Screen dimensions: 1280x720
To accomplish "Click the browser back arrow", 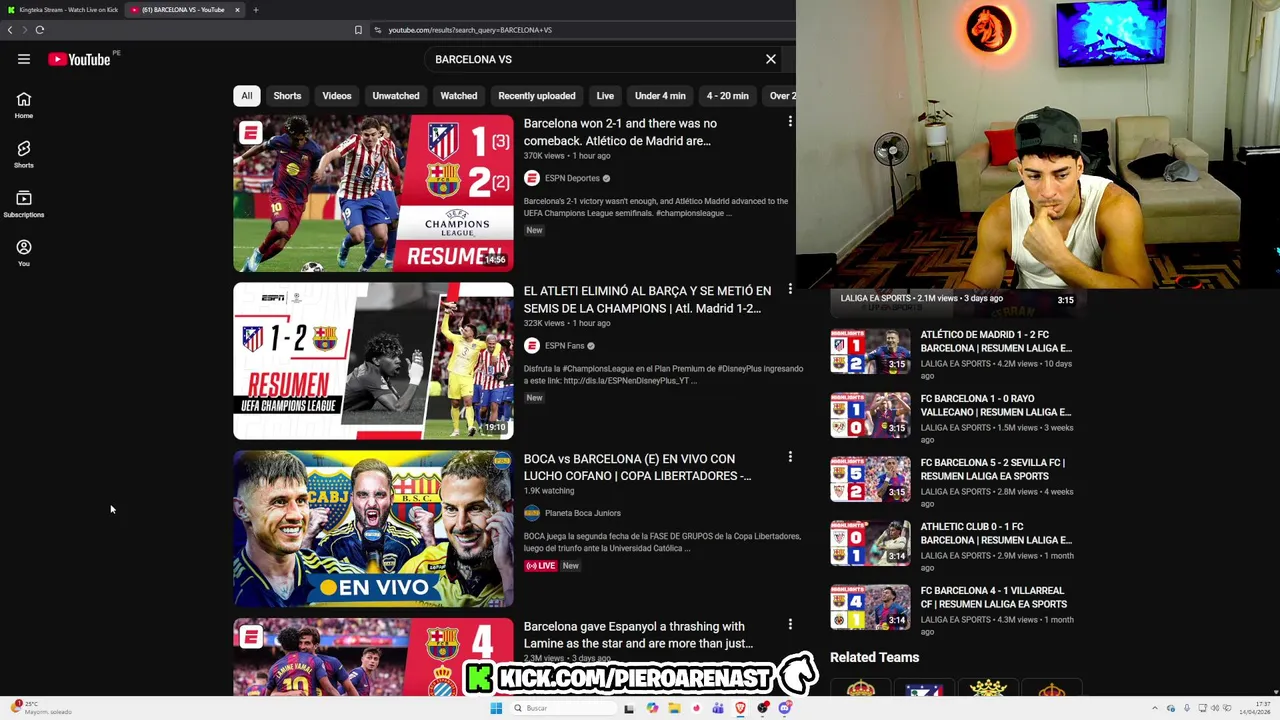I will point(10,30).
